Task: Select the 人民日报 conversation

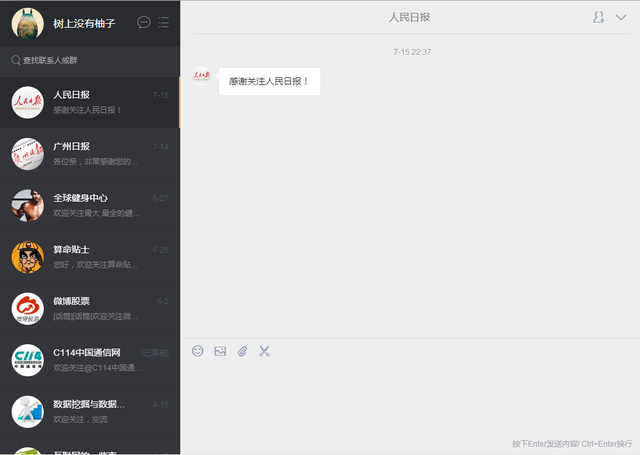Action: pos(90,102)
